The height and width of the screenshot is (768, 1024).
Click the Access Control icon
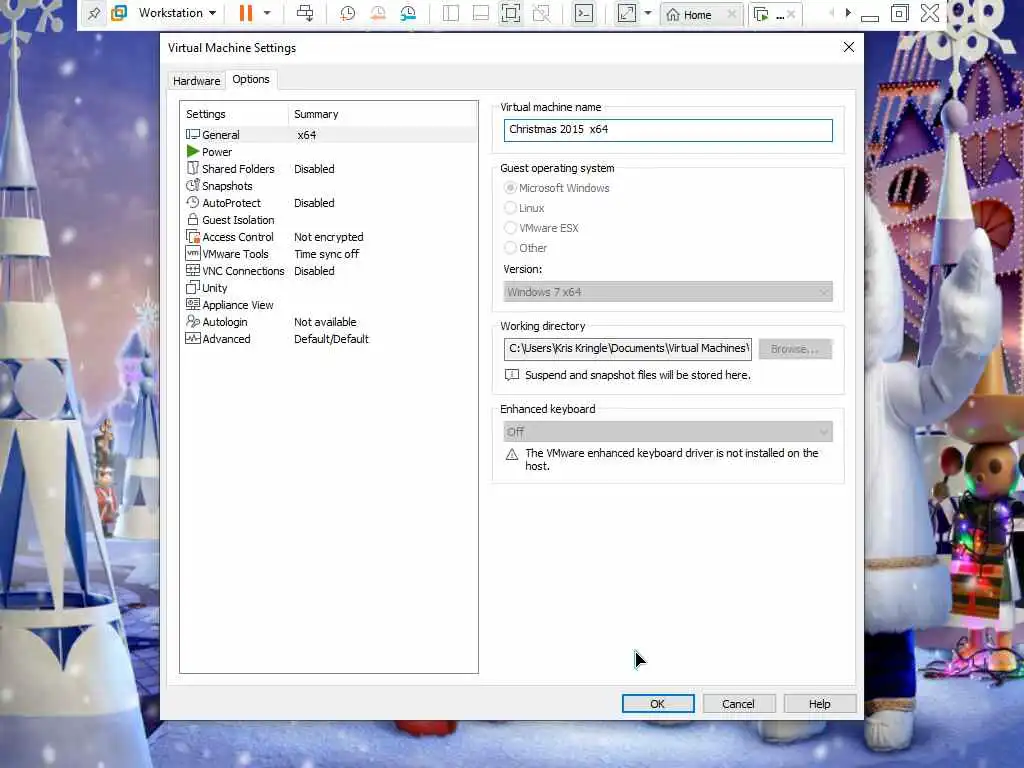[x=193, y=236]
